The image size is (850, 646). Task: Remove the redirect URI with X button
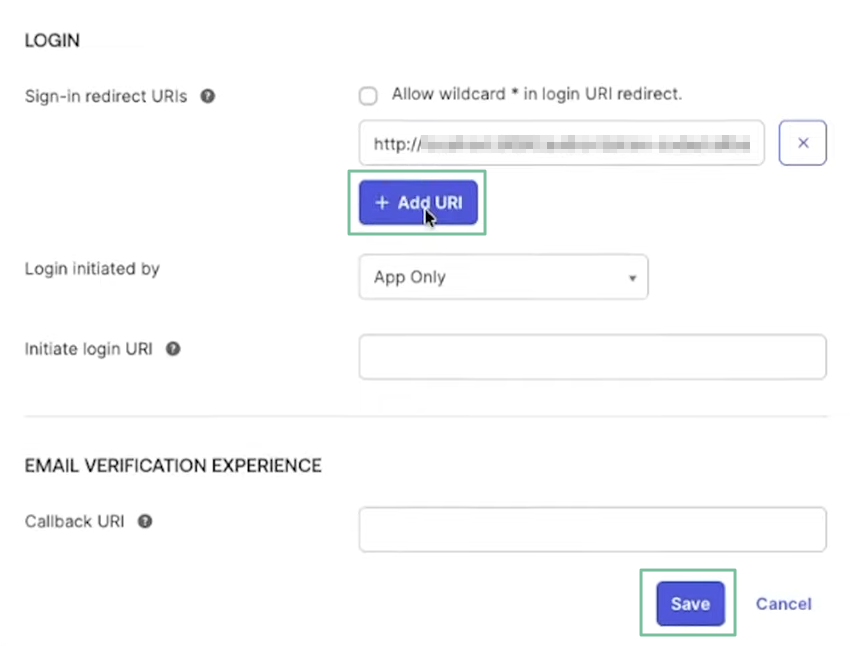(802, 143)
